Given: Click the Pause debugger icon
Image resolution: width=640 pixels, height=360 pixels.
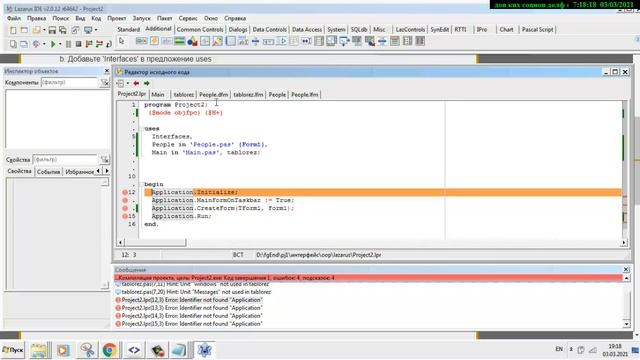Looking at the screenshot, I should click(68, 44).
